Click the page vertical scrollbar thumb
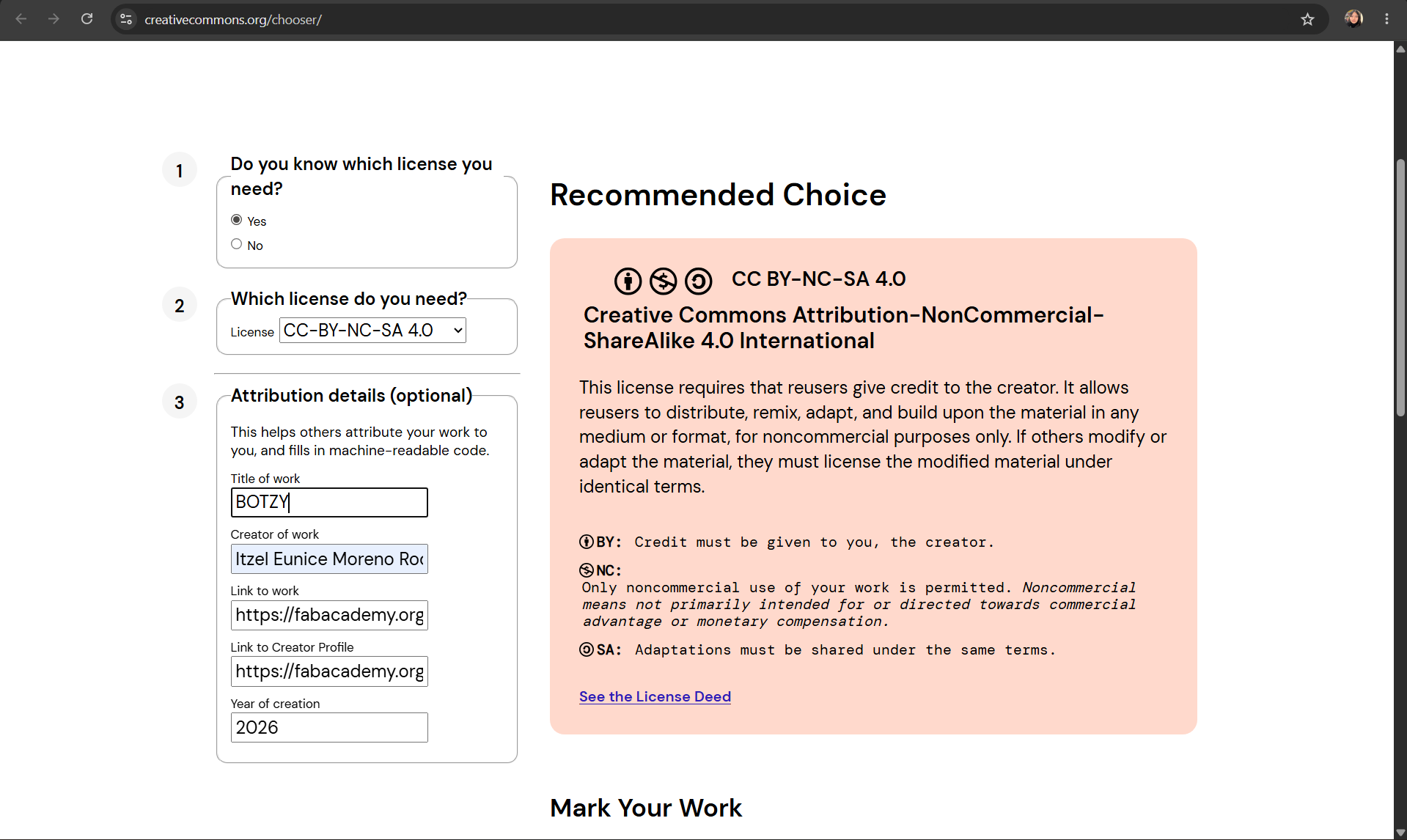 [x=1400, y=287]
